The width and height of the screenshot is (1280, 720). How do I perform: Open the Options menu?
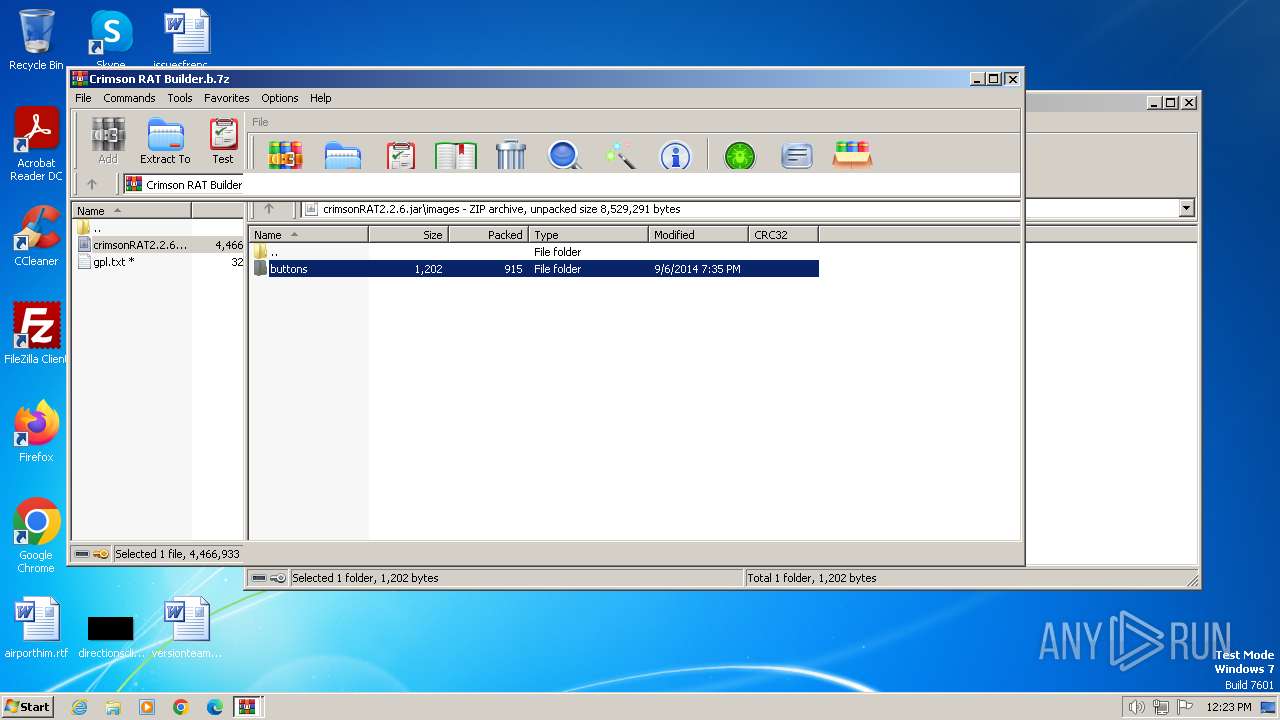click(x=280, y=98)
